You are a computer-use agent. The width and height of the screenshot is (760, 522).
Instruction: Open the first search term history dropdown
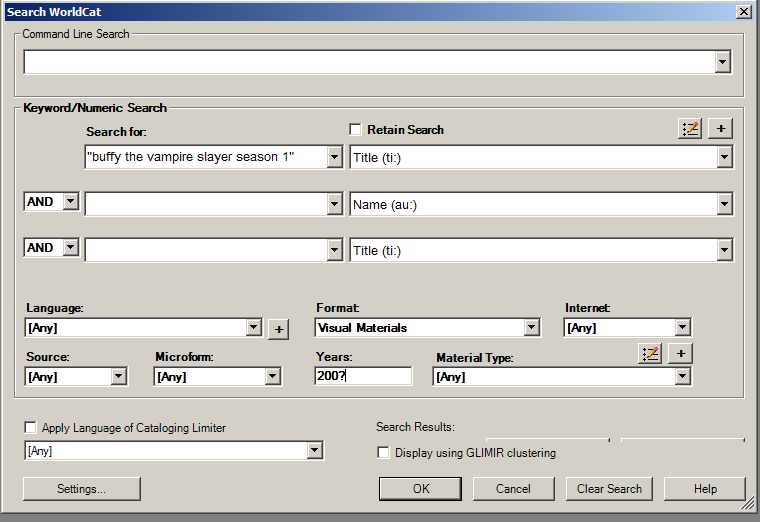(334, 157)
